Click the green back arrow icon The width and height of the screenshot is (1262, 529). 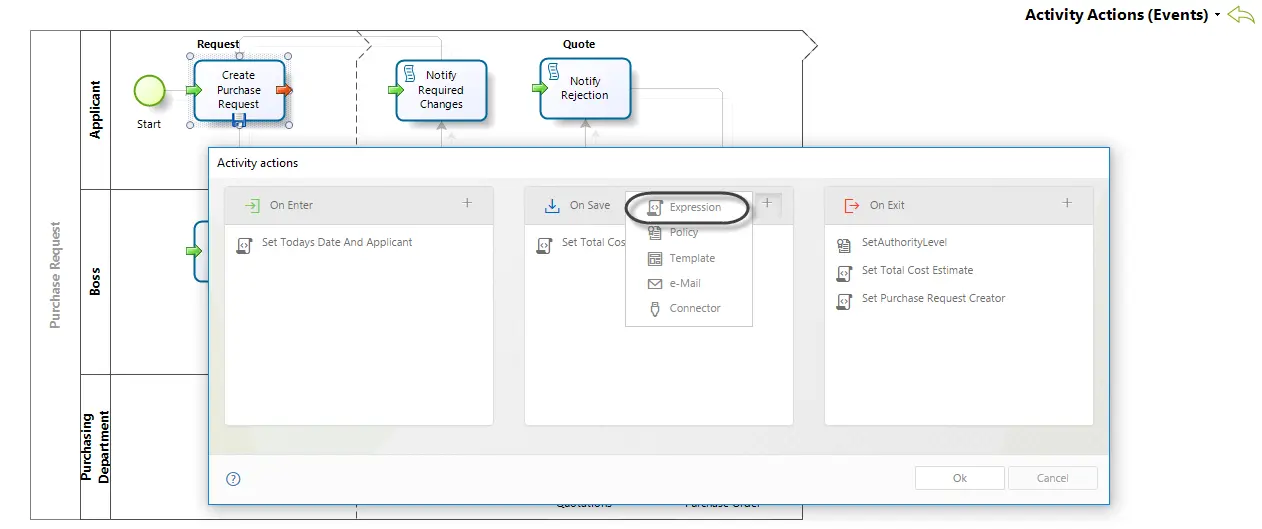(x=1240, y=15)
